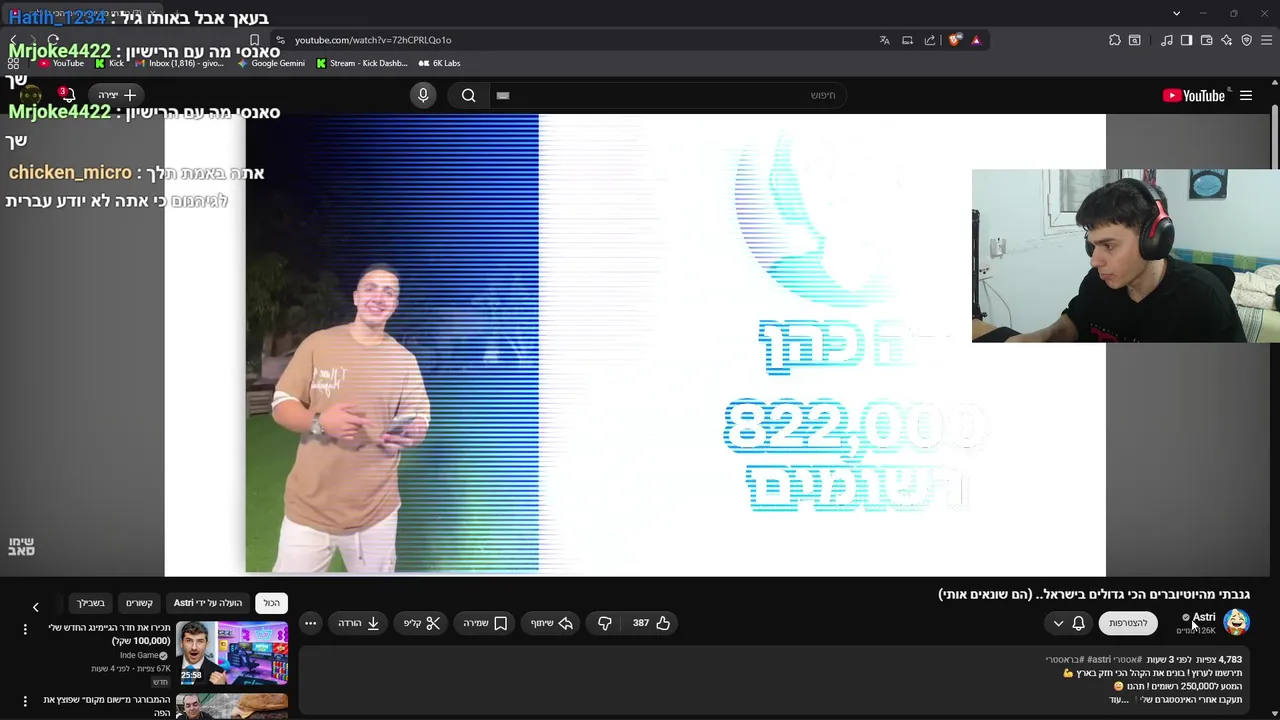Click the YouTube logo

pos(1194,96)
